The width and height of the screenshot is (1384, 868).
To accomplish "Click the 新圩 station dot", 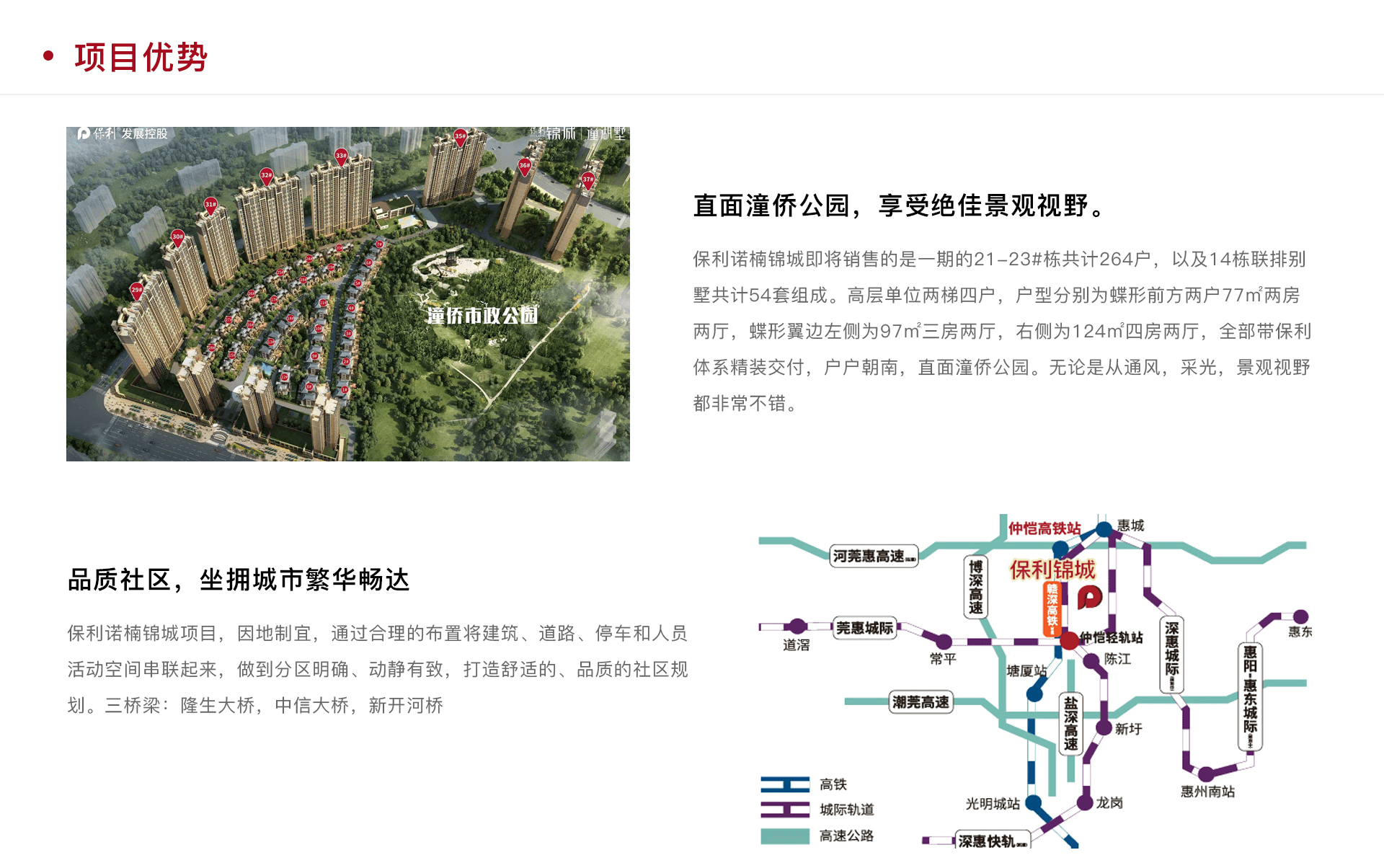I will [x=1103, y=727].
